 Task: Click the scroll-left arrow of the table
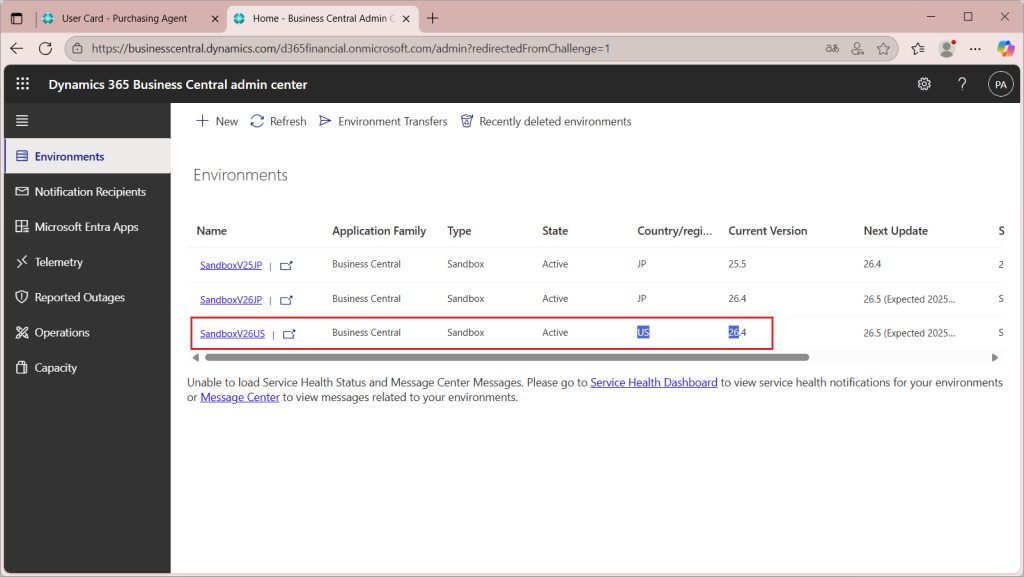click(x=195, y=357)
